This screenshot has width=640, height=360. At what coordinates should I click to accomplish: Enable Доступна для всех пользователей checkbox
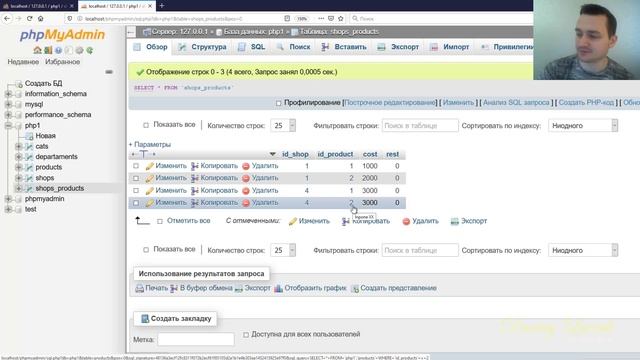click(x=246, y=335)
